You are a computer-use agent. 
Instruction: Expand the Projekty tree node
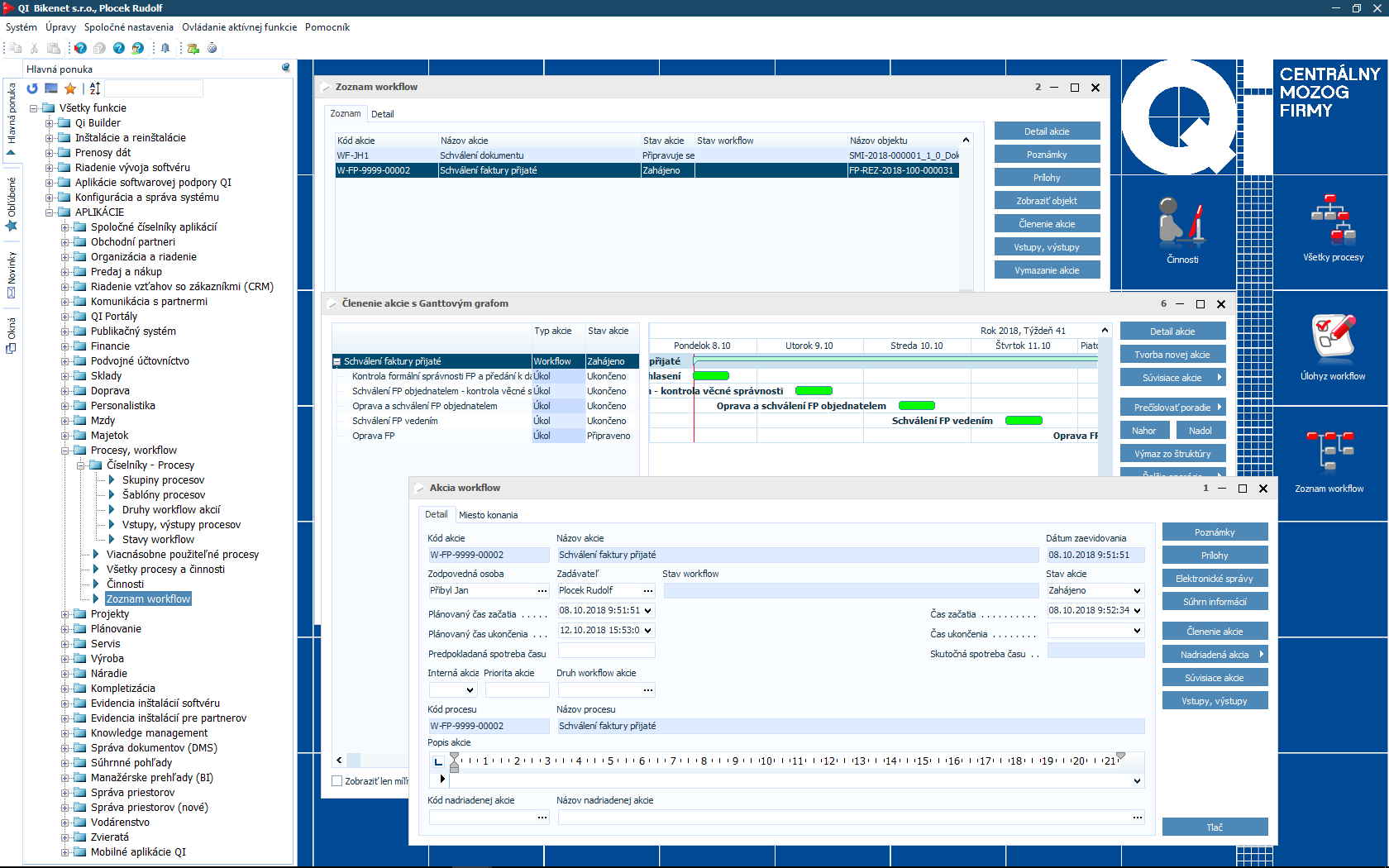click(65, 614)
